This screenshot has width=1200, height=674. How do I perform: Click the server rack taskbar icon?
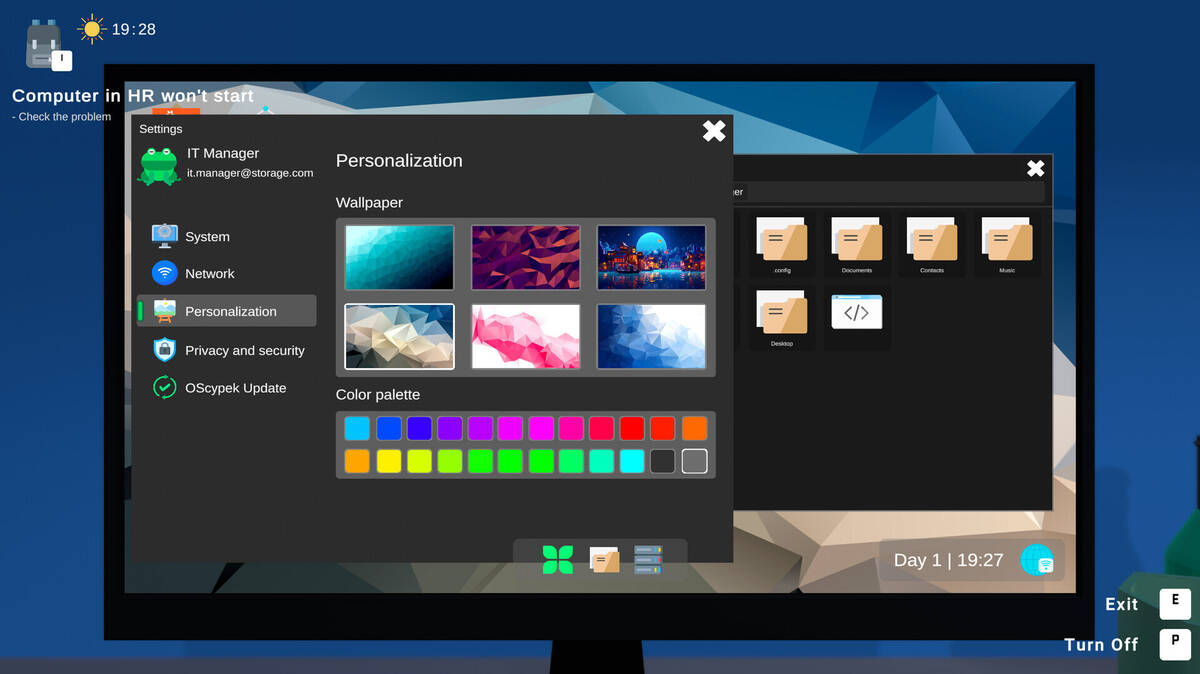coord(648,559)
